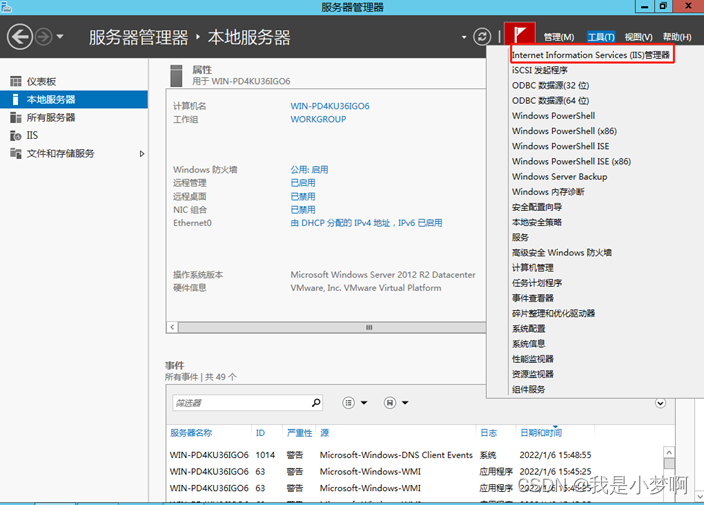Screen dimensions: 704x505
Task: Click properties pane scroll left arrow
Action: click(172, 327)
